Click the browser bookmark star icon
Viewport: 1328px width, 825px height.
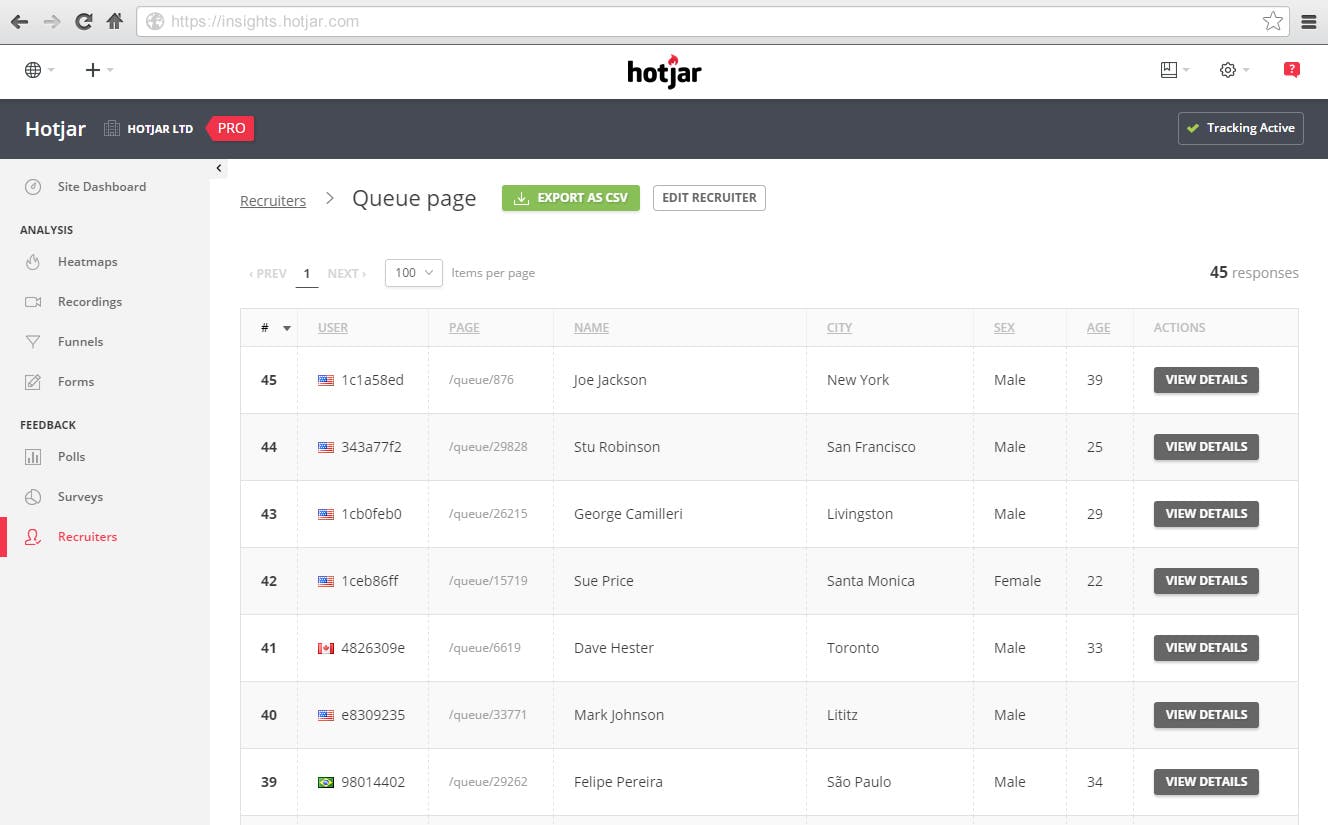1272,21
